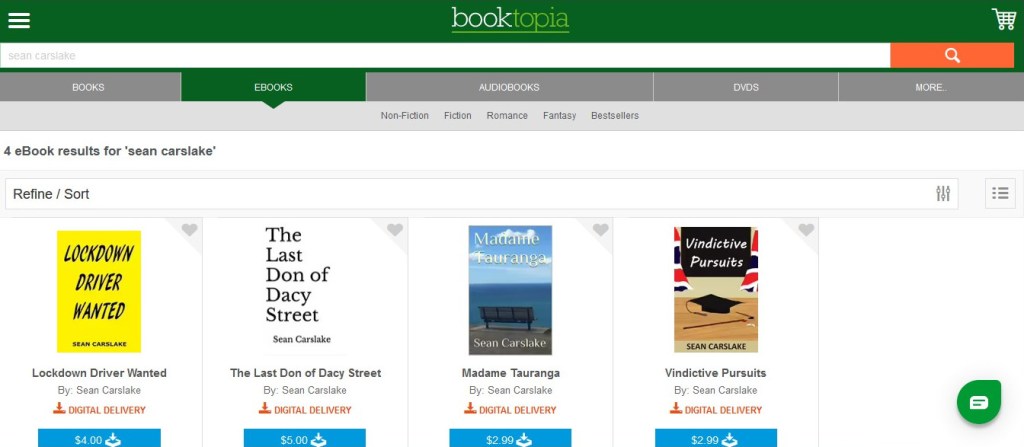Switch to list view layout
1024x447 pixels.
(x=1000, y=193)
